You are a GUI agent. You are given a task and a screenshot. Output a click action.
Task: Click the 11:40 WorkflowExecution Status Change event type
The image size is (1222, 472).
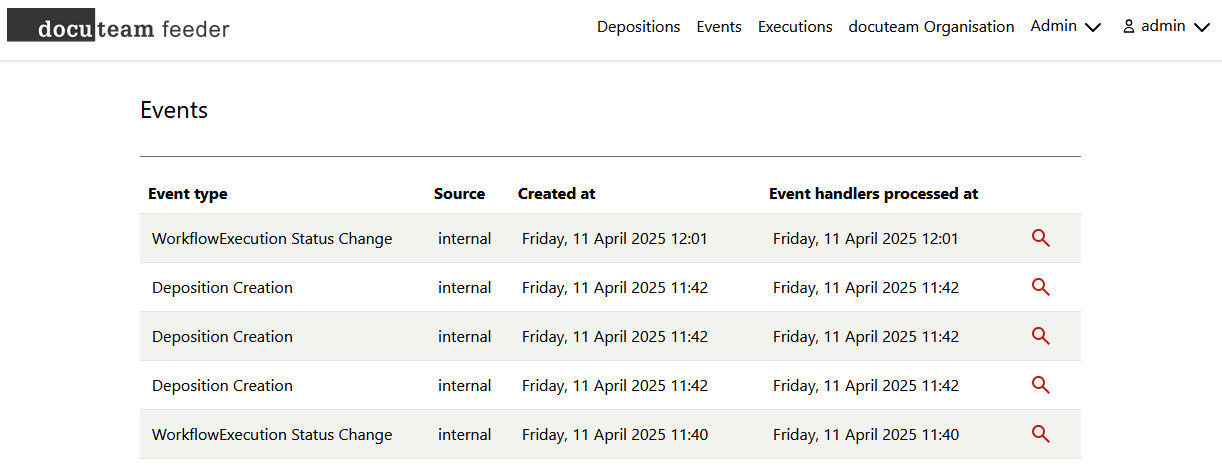[272, 435]
